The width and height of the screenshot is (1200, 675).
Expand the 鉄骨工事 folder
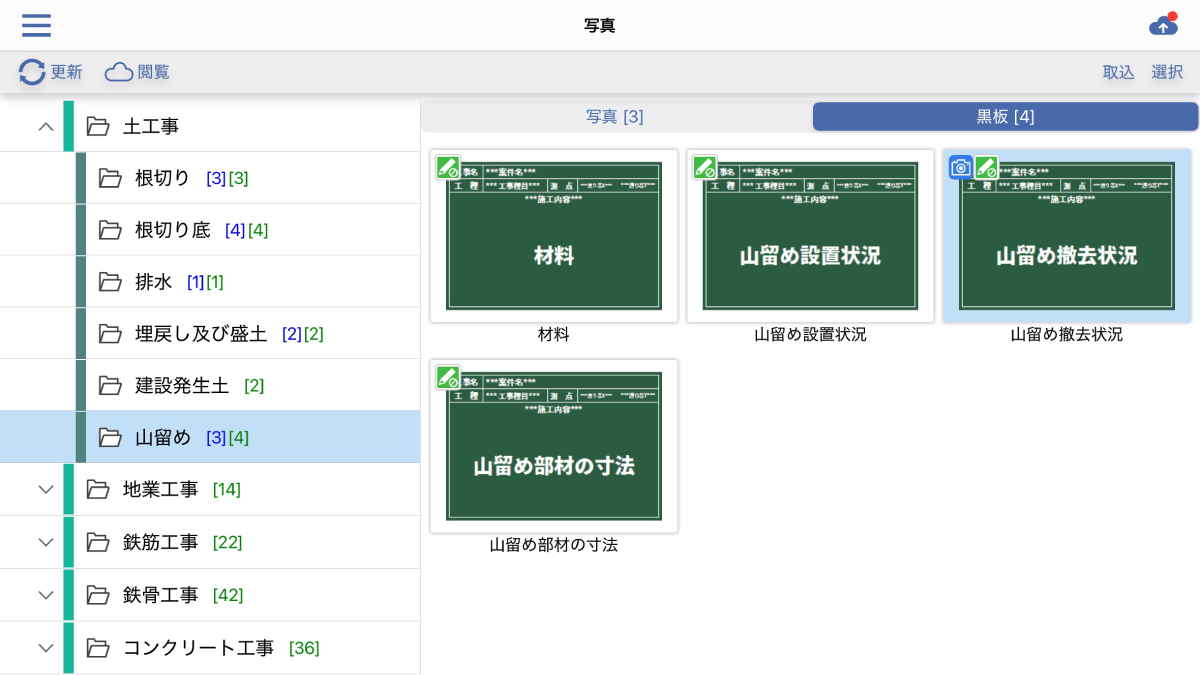45,595
